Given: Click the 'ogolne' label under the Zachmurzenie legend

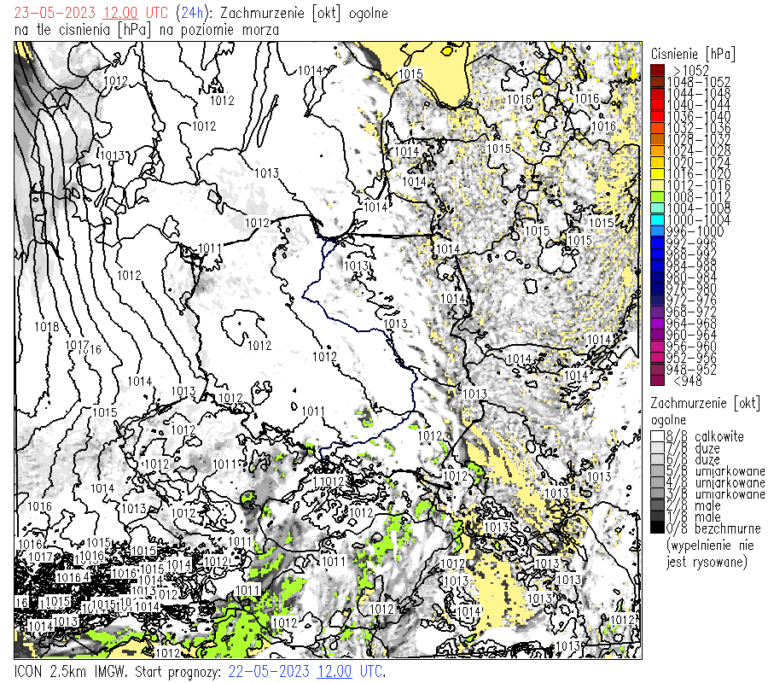Looking at the screenshot, I should coord(668,420).
